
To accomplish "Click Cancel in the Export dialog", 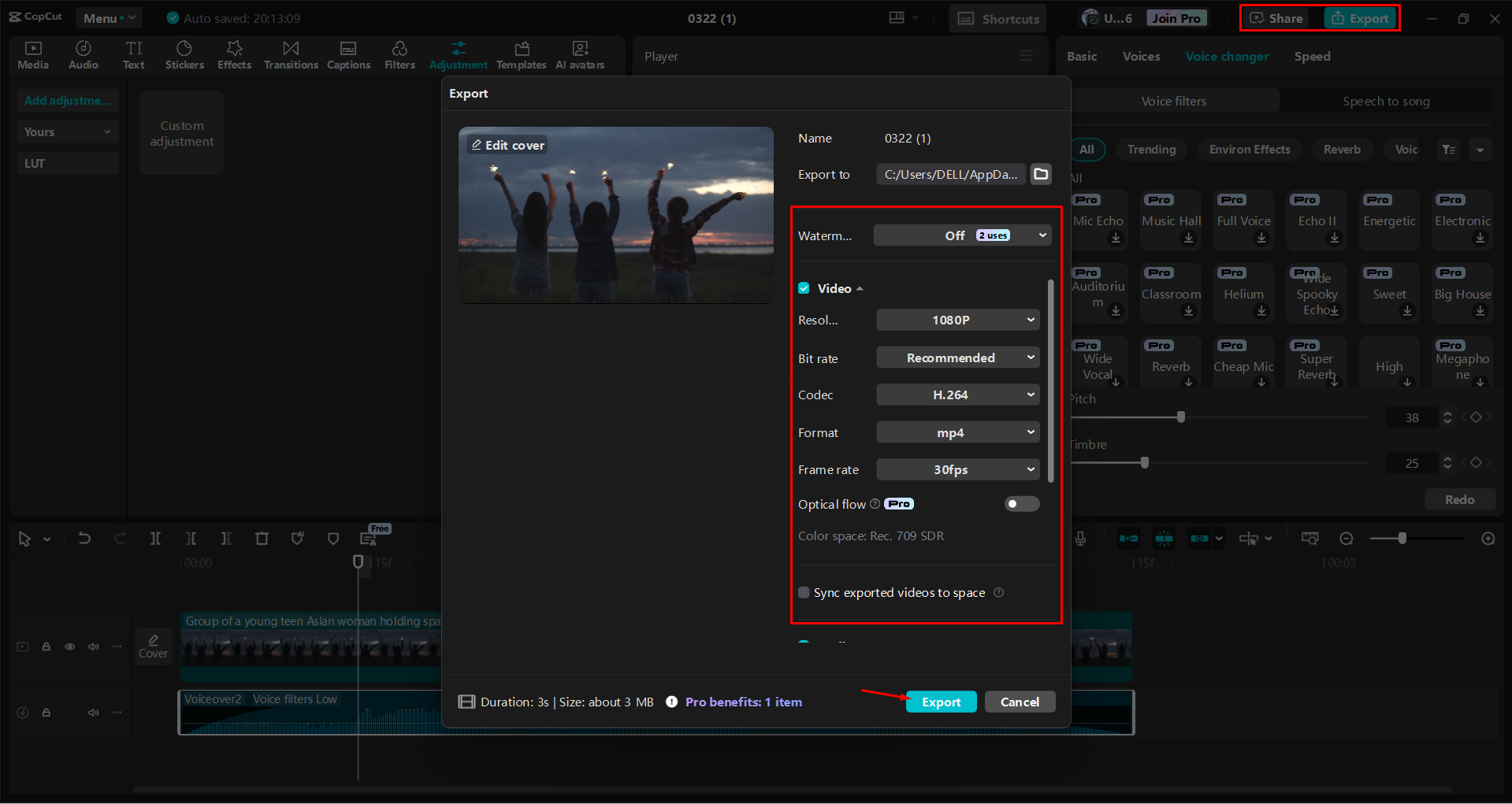I will (1020, 702).
